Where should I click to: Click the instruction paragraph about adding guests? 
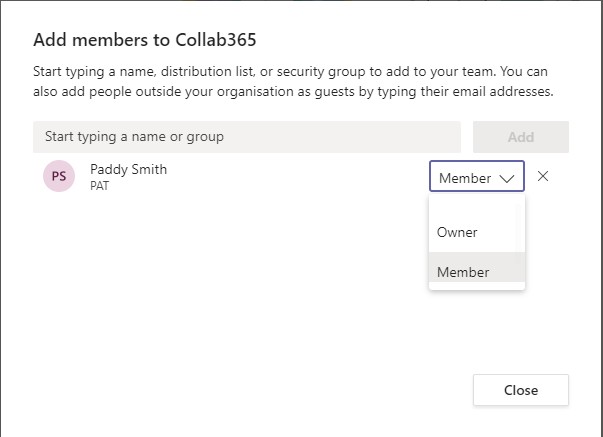(x=293, y=82)
